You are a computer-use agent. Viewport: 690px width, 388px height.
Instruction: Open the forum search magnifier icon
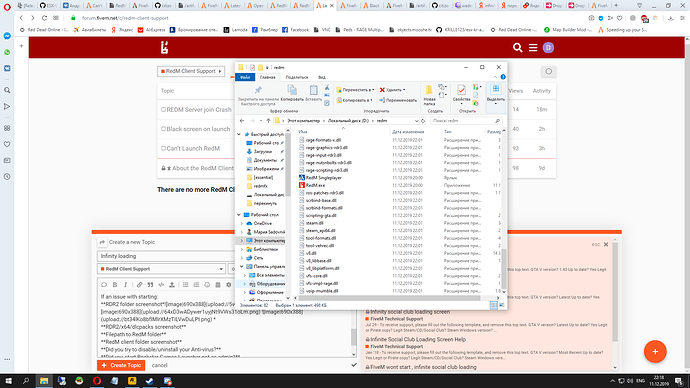coord(518,48)
